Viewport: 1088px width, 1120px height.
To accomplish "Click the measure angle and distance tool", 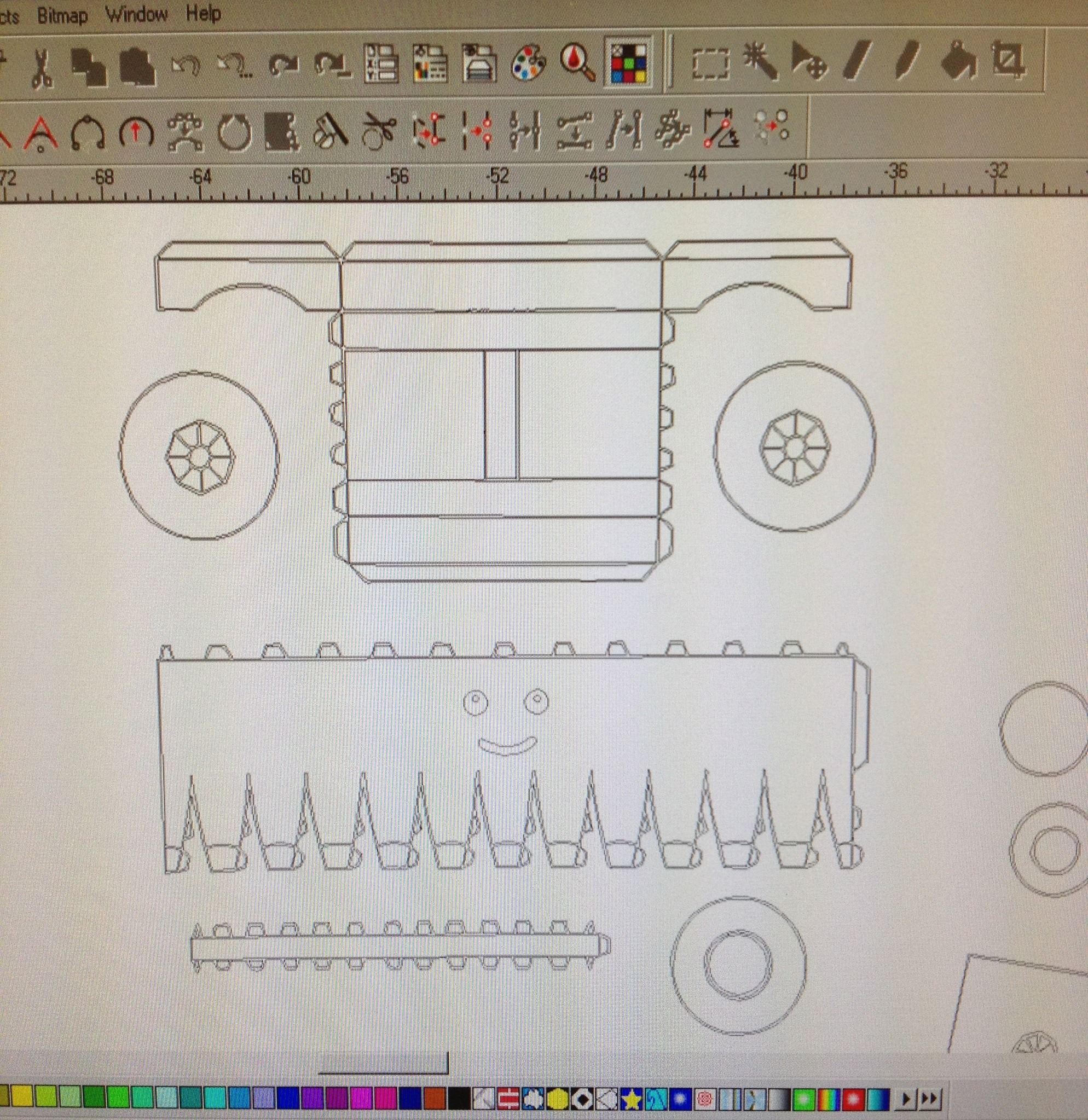I will [x=722, y=128].
